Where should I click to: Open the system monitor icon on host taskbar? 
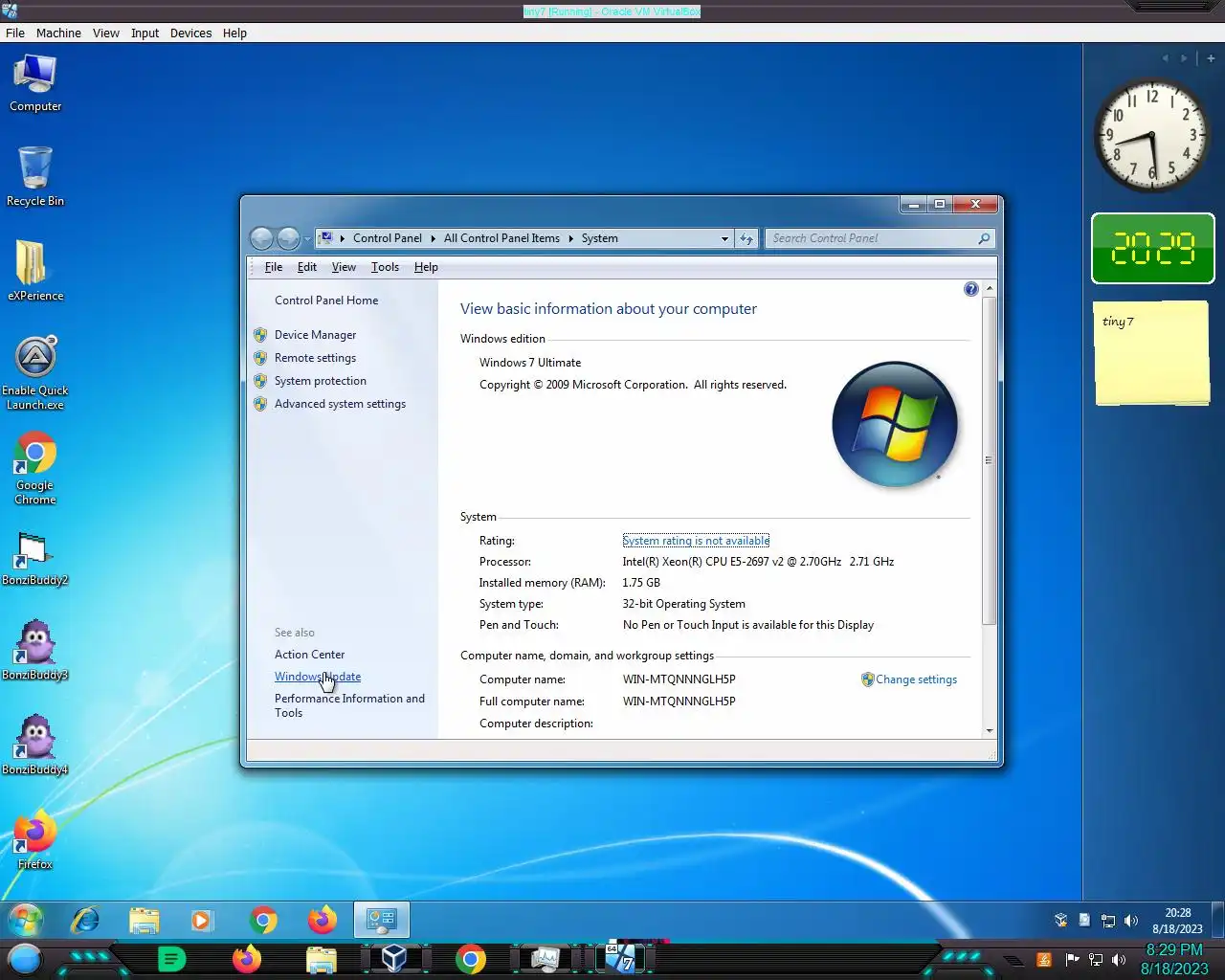pos(546,959)
